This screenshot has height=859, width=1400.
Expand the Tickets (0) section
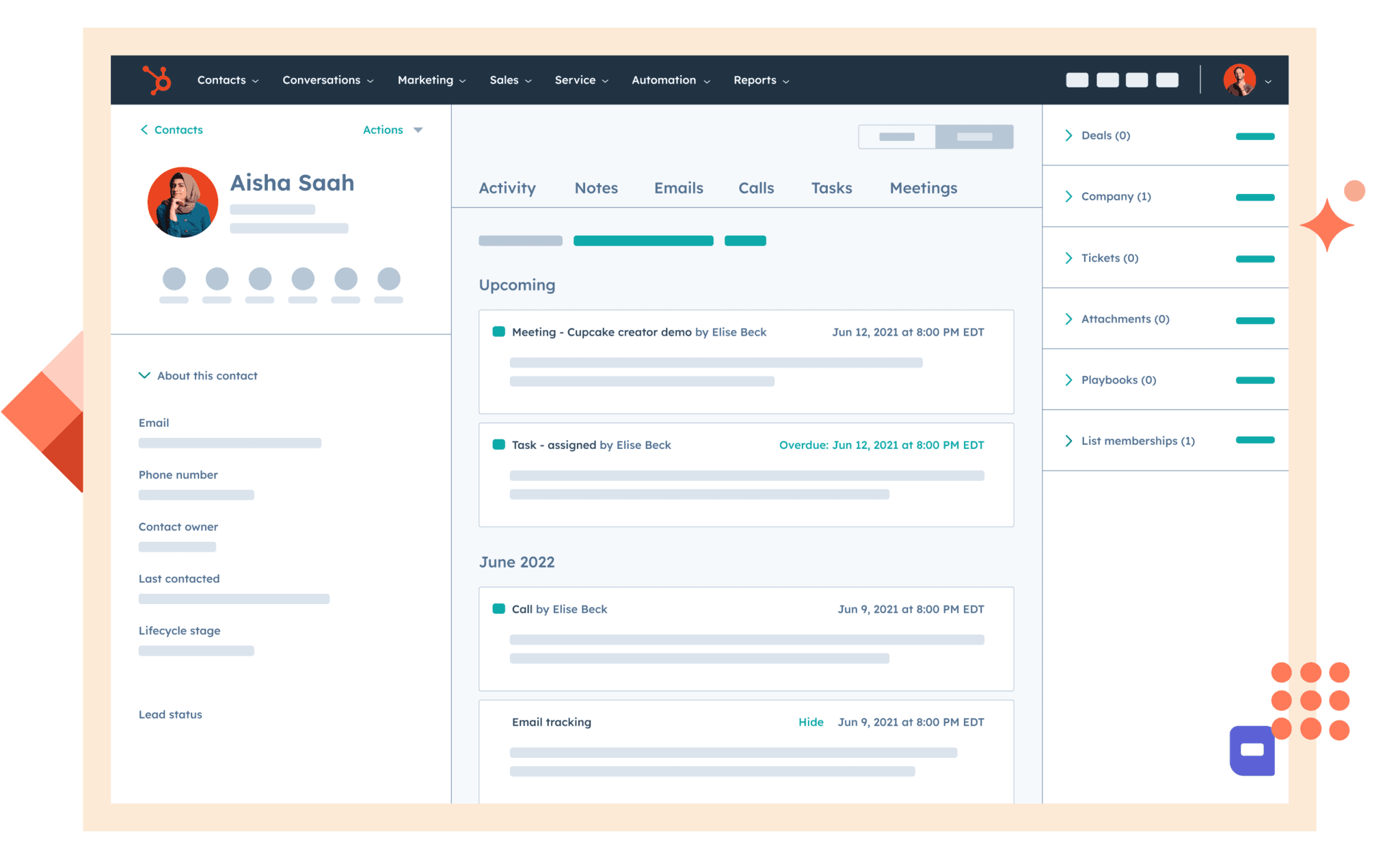(x=1102, y=258)
